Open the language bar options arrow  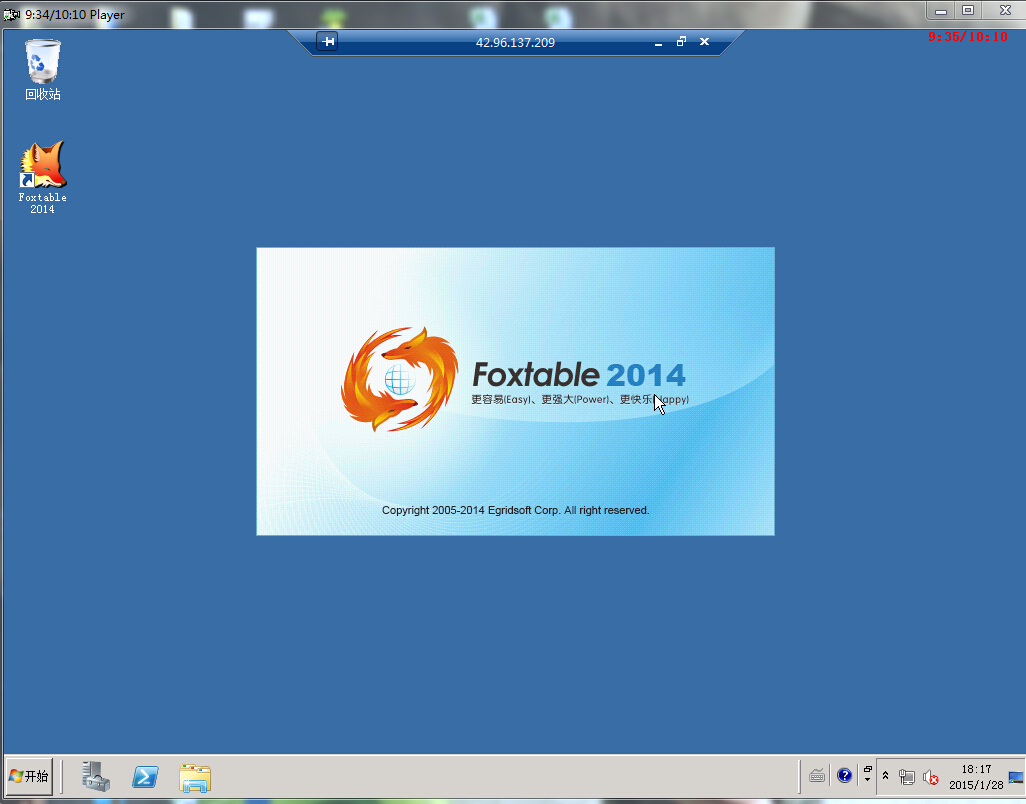(868, 780)
